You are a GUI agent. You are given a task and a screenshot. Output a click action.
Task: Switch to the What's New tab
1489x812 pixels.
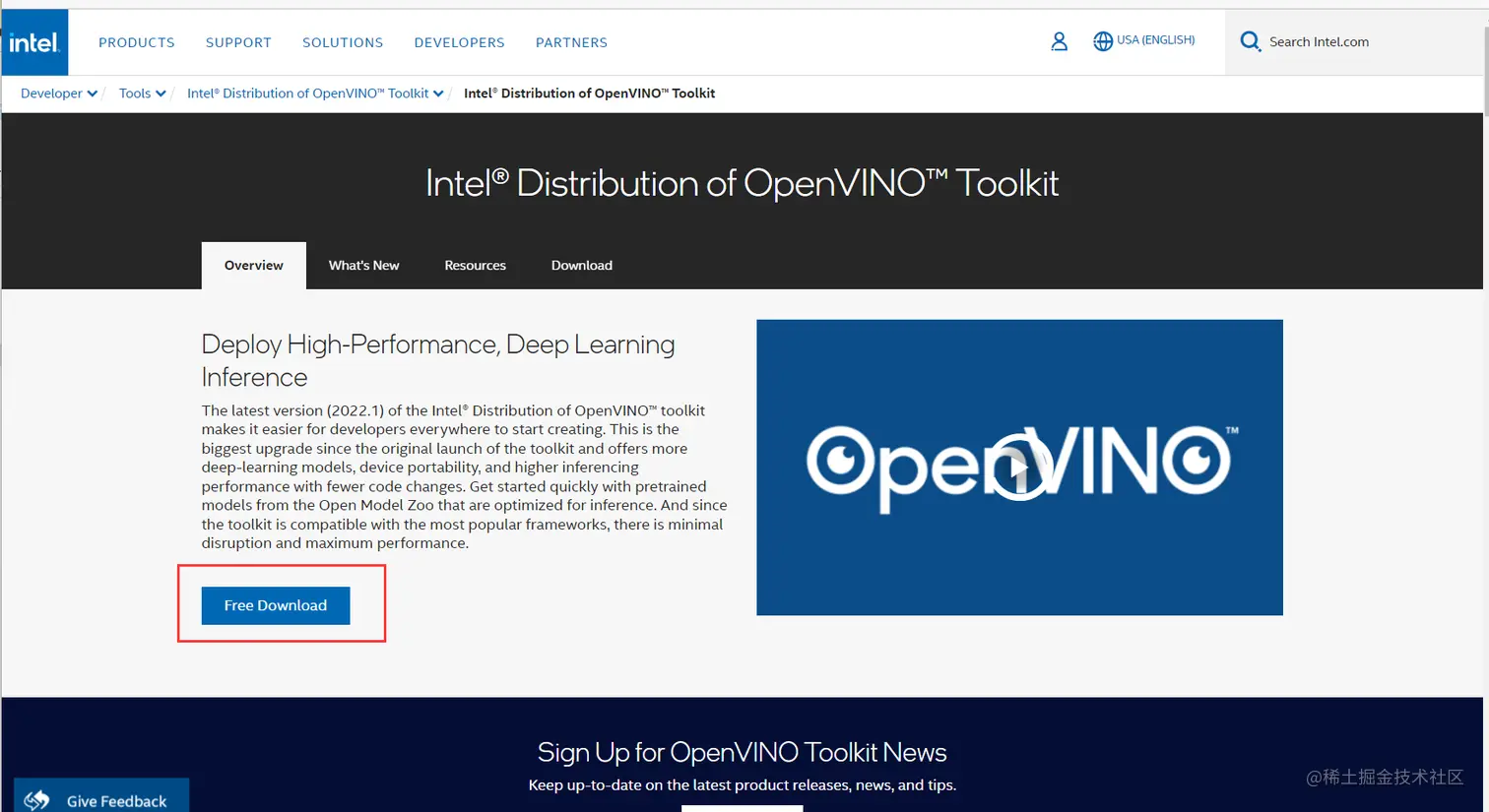(363, 266)
